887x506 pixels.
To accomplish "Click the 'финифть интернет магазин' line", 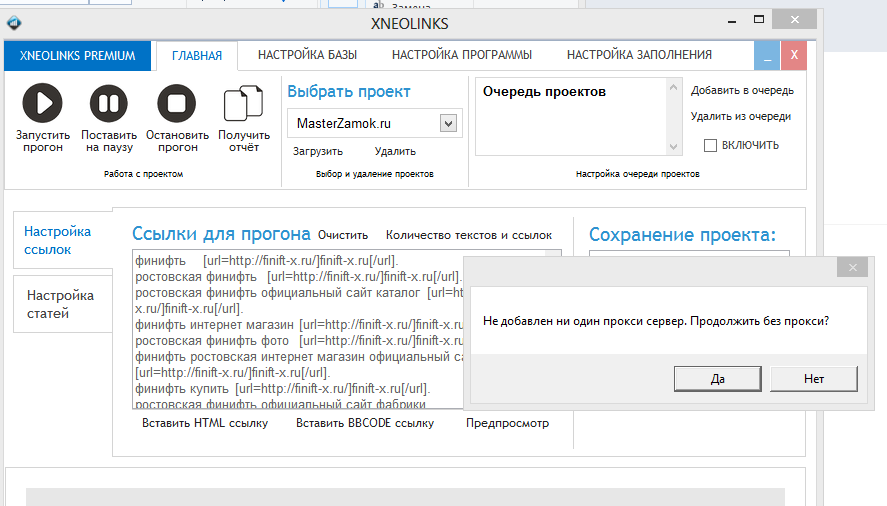I will coord(299,325).
